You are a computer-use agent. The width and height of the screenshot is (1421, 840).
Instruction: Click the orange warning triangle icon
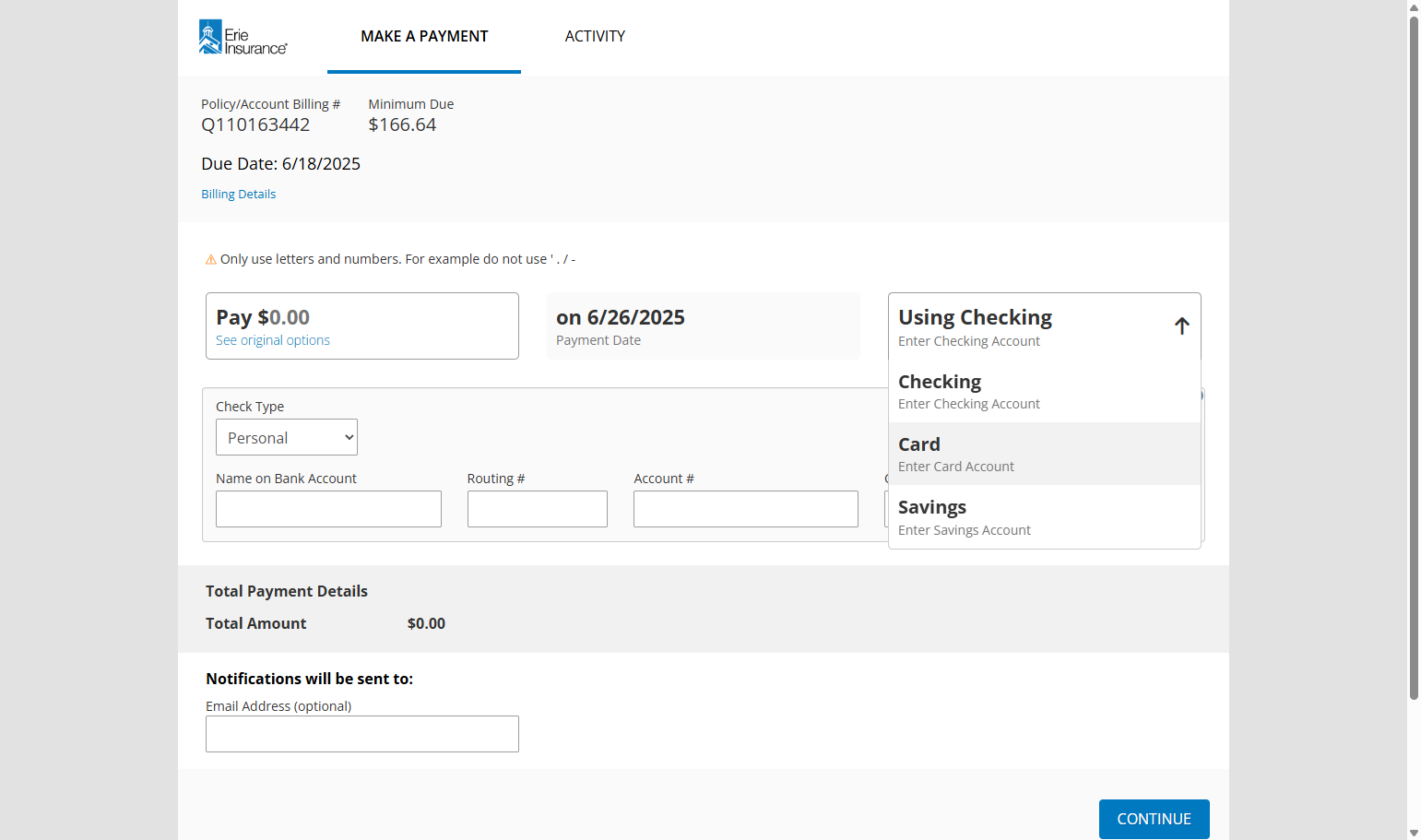tap(211, 260)
